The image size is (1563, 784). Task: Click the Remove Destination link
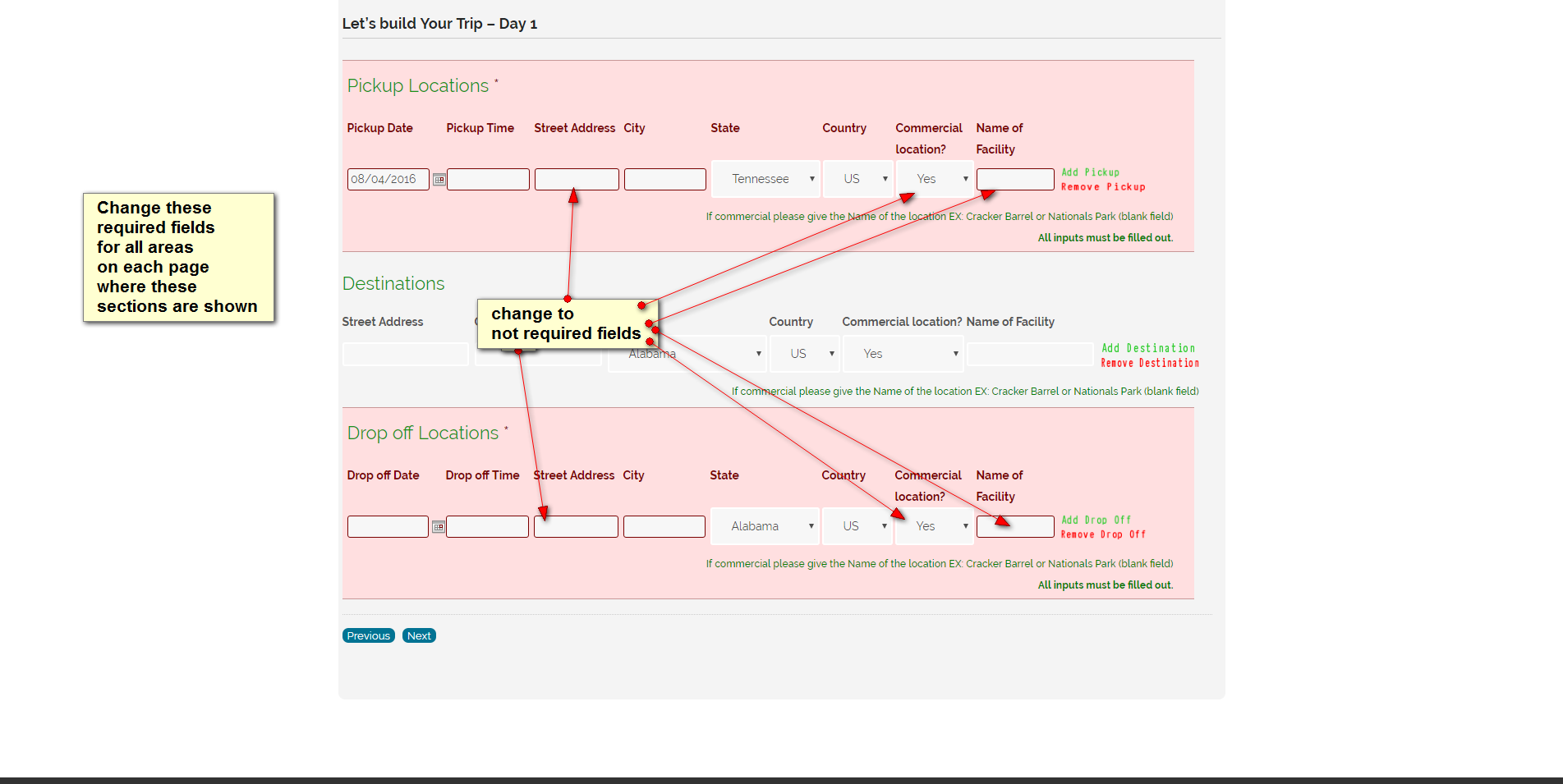[1150, 363]
